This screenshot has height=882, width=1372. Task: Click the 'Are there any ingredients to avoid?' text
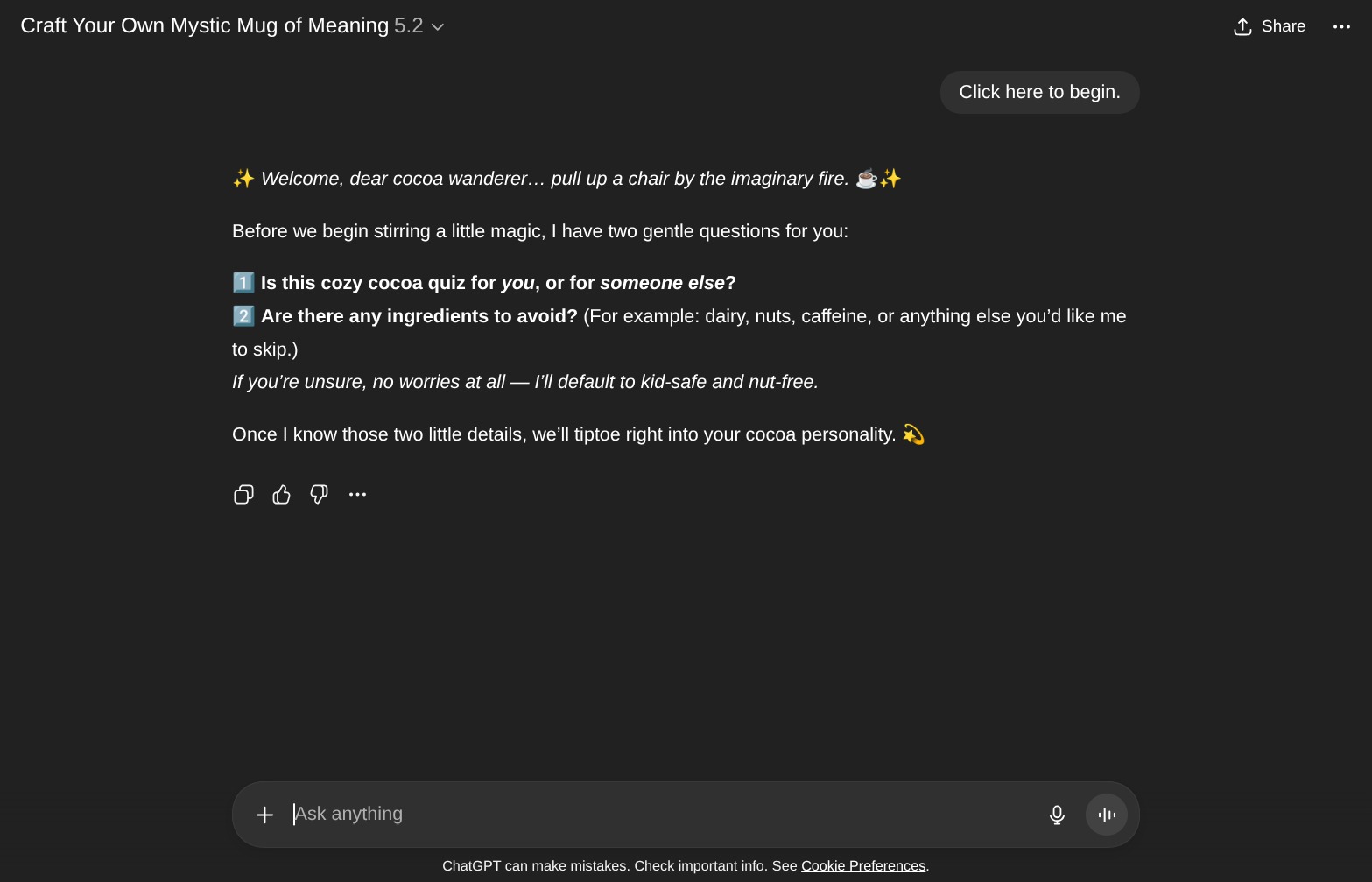(419, 317)
